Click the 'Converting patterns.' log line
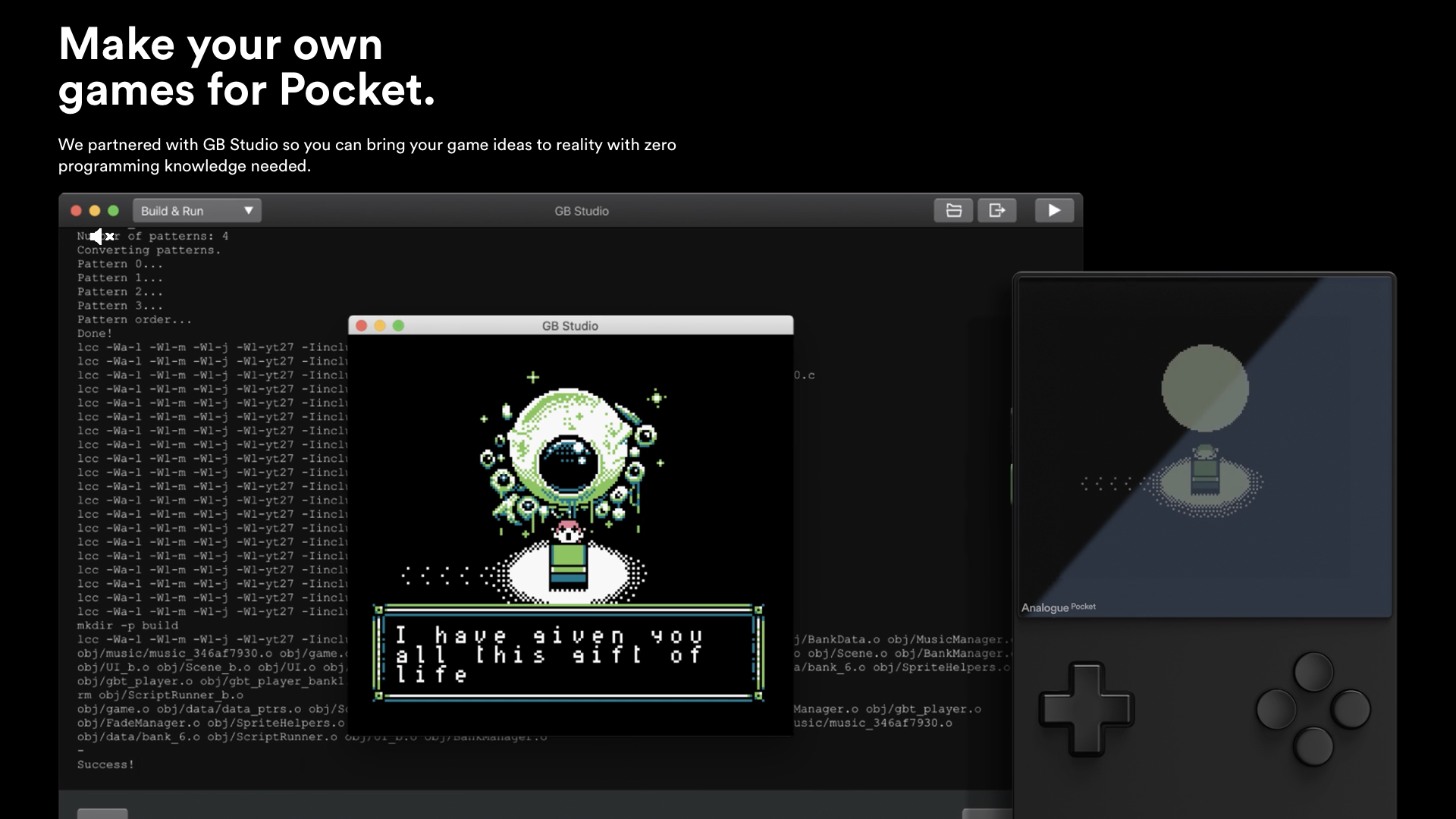1456x819 pixels. [x=149, y=250]
